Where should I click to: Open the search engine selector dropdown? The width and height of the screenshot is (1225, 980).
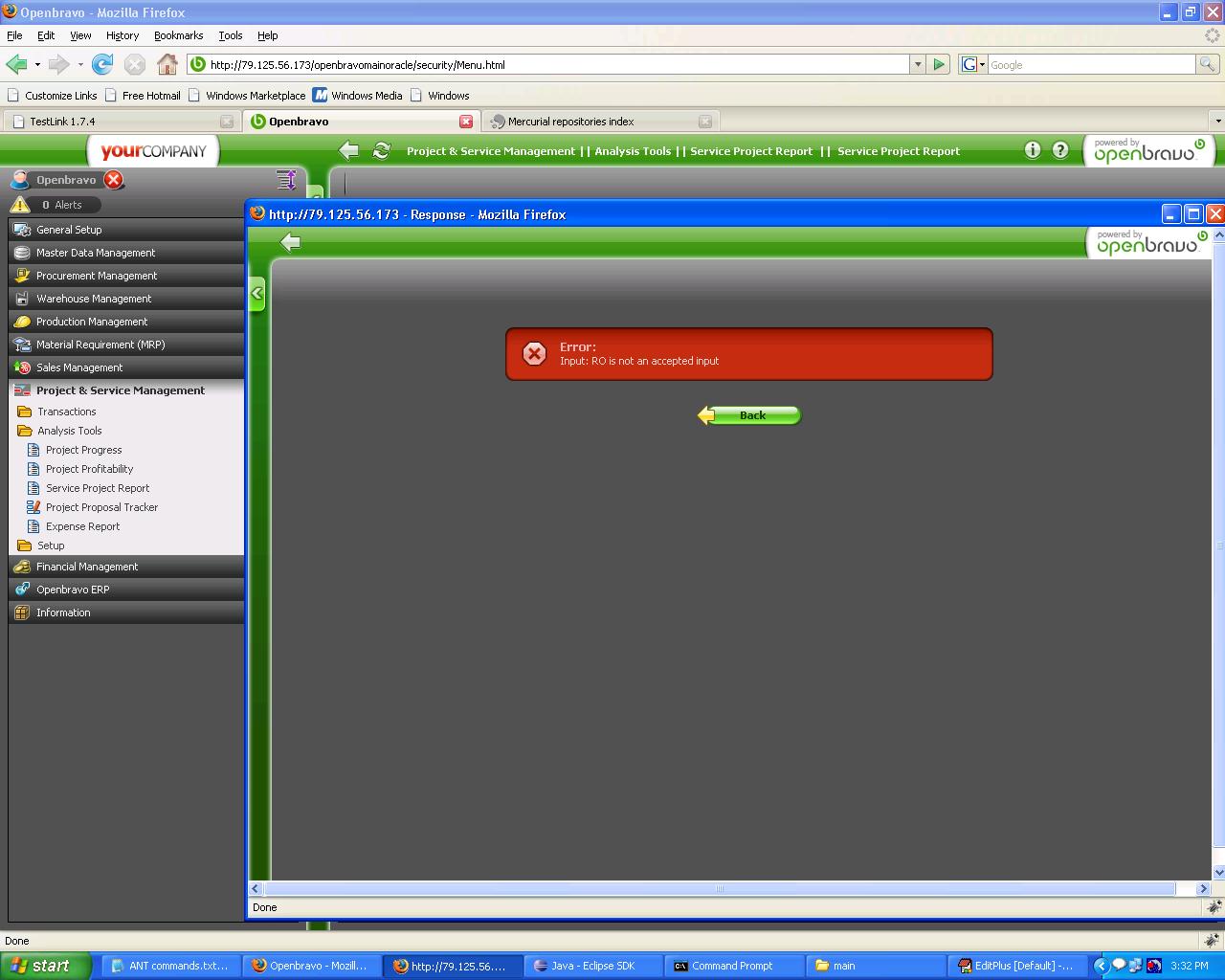(973, 64)
